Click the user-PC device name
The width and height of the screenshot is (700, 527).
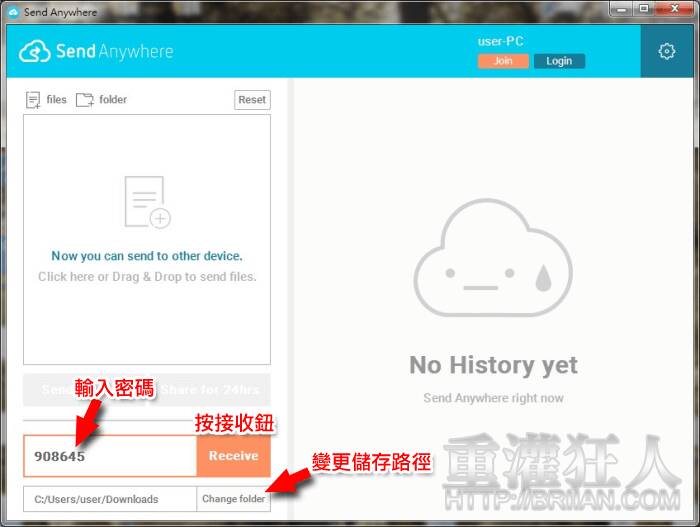500,42
